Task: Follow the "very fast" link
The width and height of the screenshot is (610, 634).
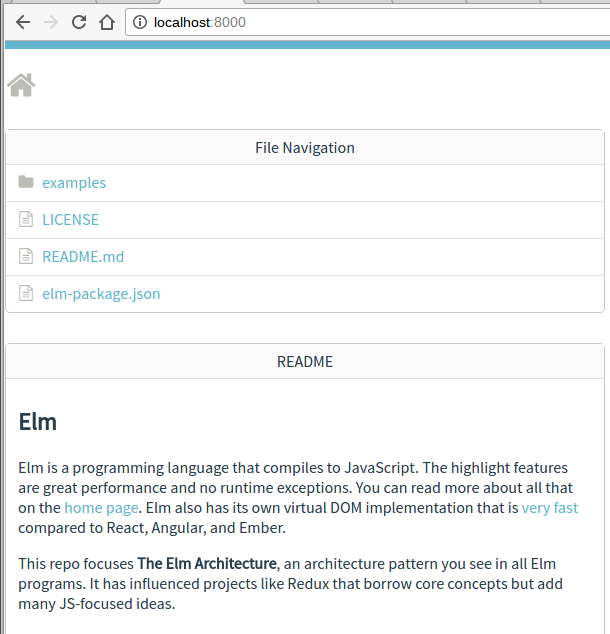Action: [x=550, y=508]
